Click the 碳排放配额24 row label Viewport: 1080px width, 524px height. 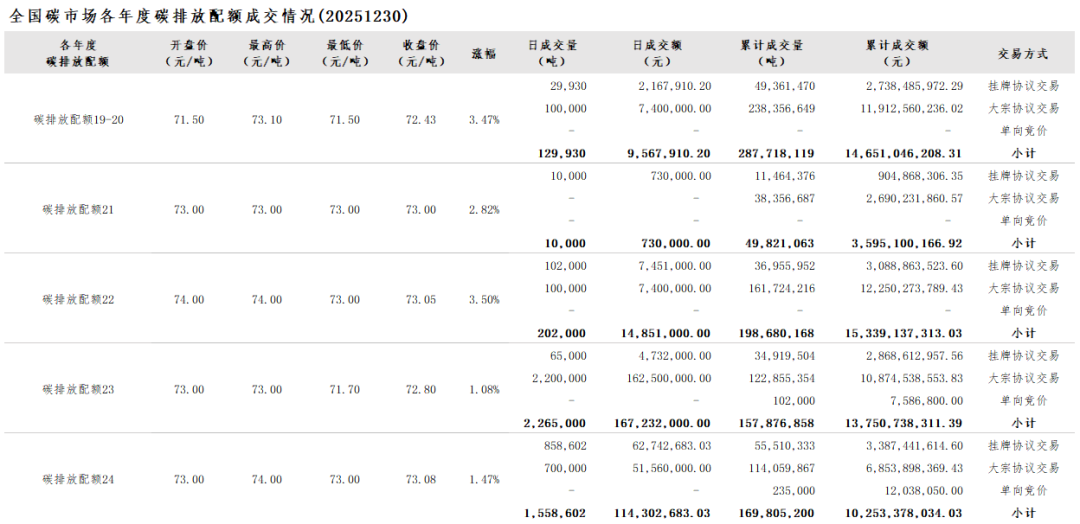coord(79,480)
